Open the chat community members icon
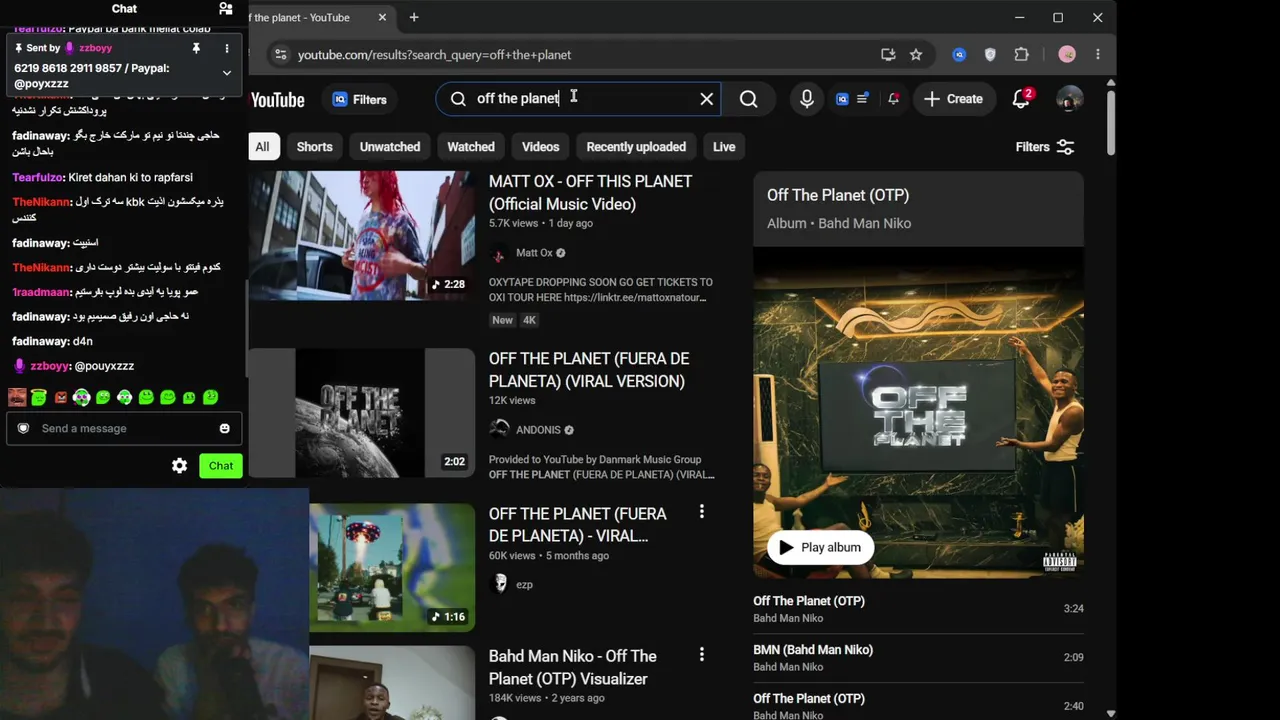The width and height of the screenshot is (1280, 720). [x=226, y=9]
